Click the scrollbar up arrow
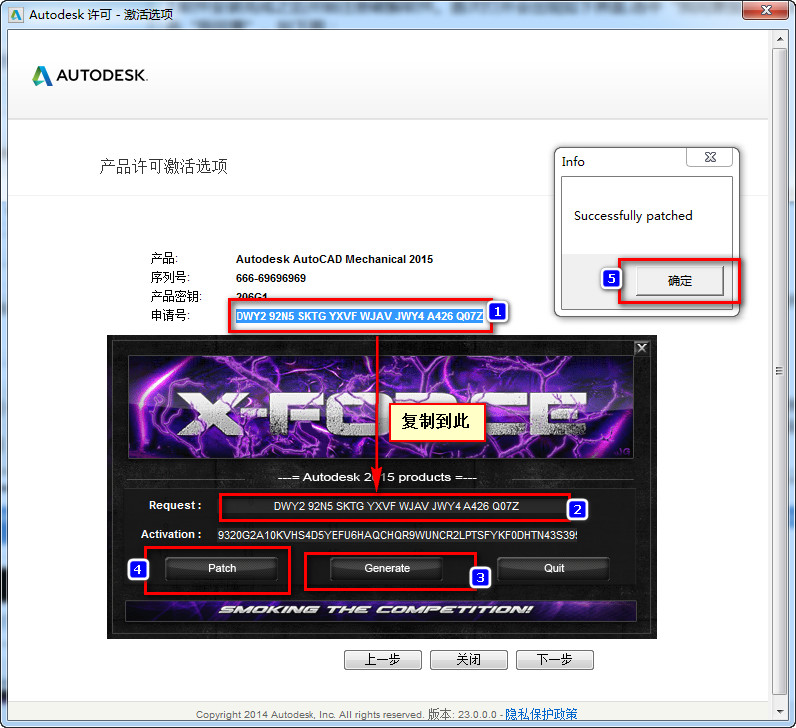This screenshot has height=728, width=796. (779, 39)
